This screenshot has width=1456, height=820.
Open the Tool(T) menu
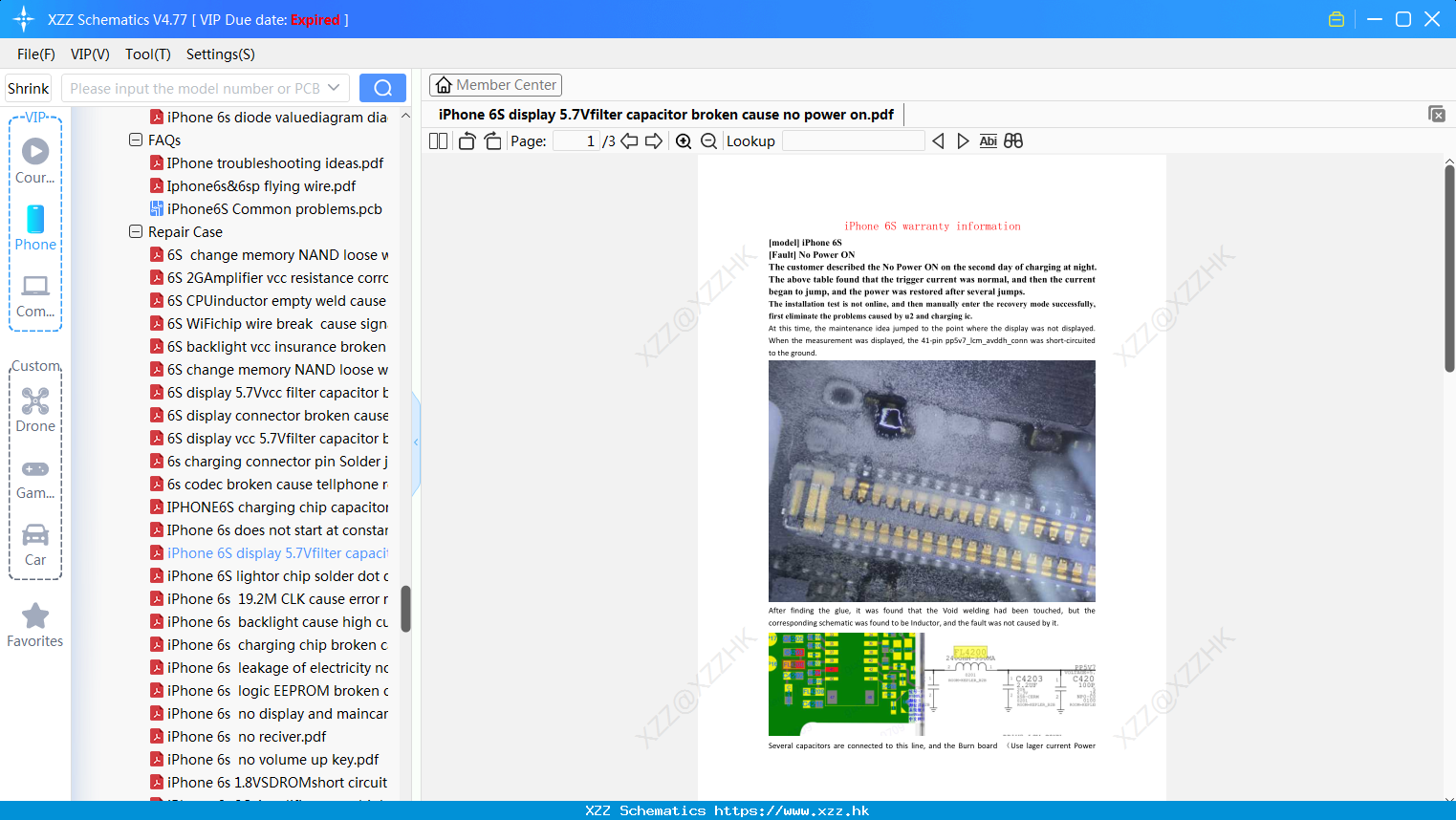click(x=148, y=54)
